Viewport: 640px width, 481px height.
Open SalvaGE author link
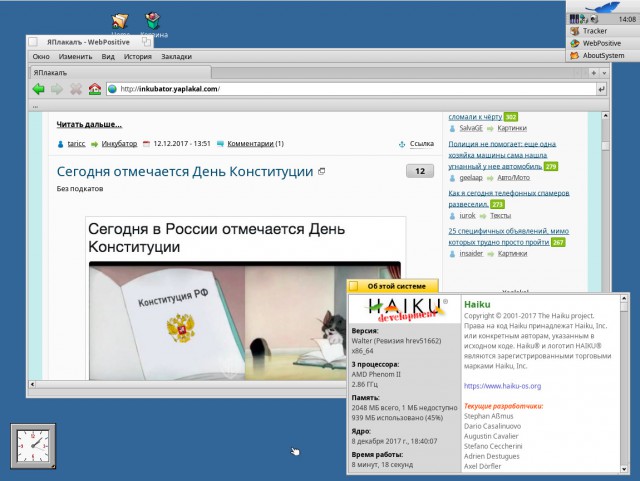471,128
